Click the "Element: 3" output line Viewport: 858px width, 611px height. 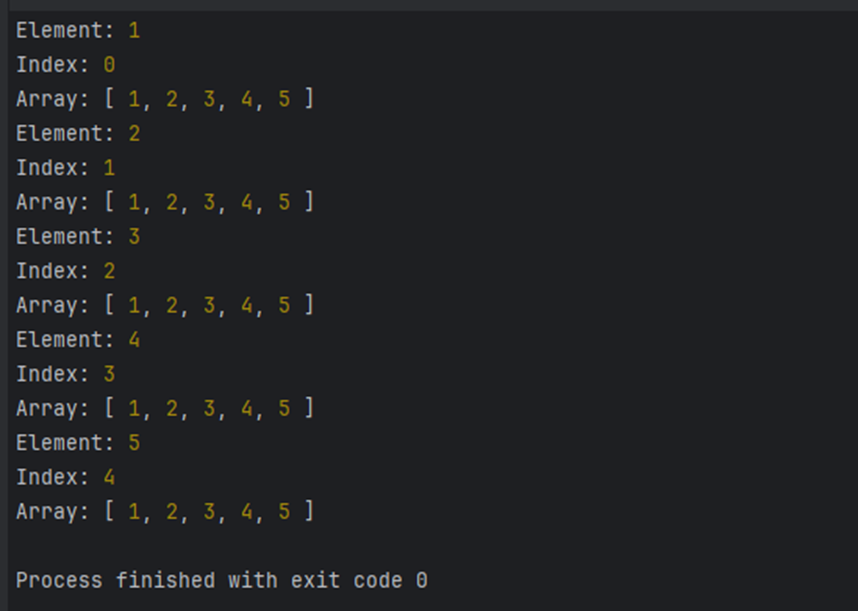(77, 237)
